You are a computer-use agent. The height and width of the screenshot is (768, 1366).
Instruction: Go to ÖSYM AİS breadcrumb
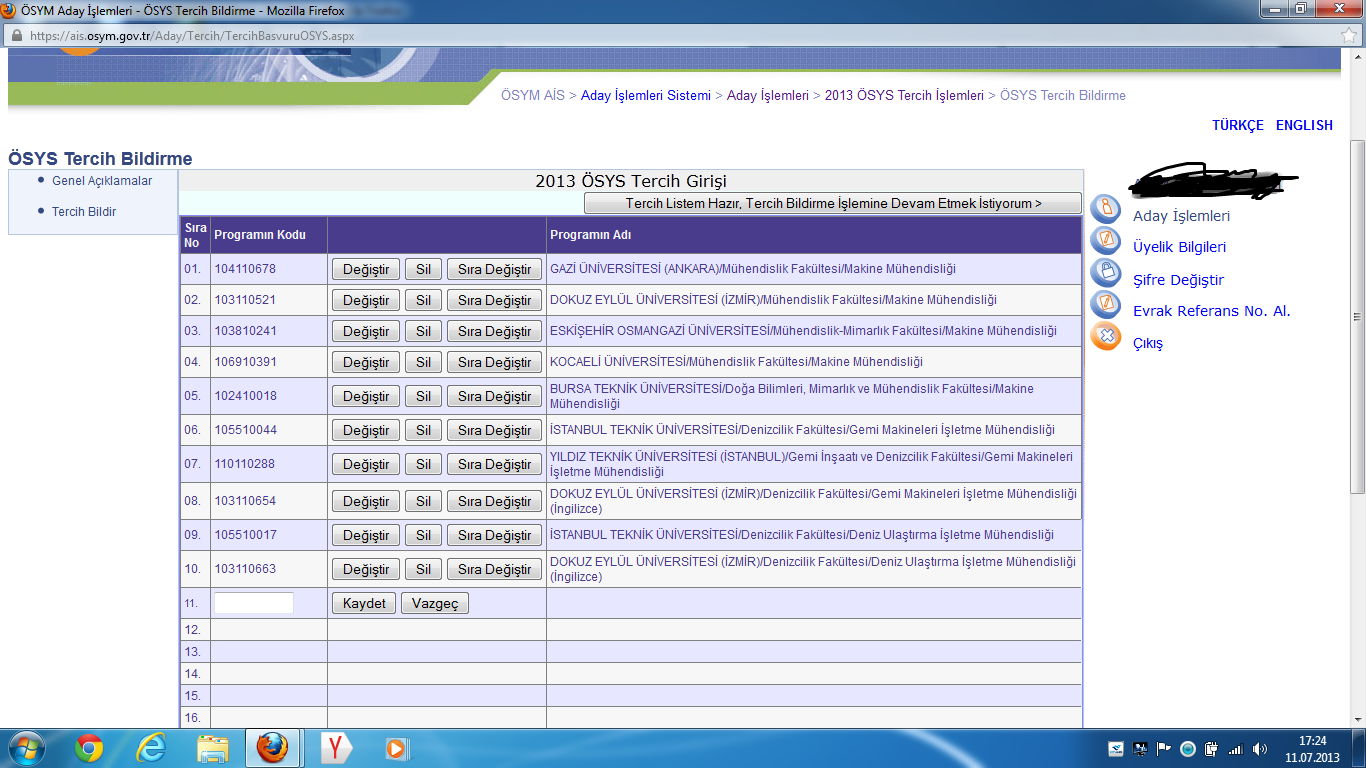[533, 96]
